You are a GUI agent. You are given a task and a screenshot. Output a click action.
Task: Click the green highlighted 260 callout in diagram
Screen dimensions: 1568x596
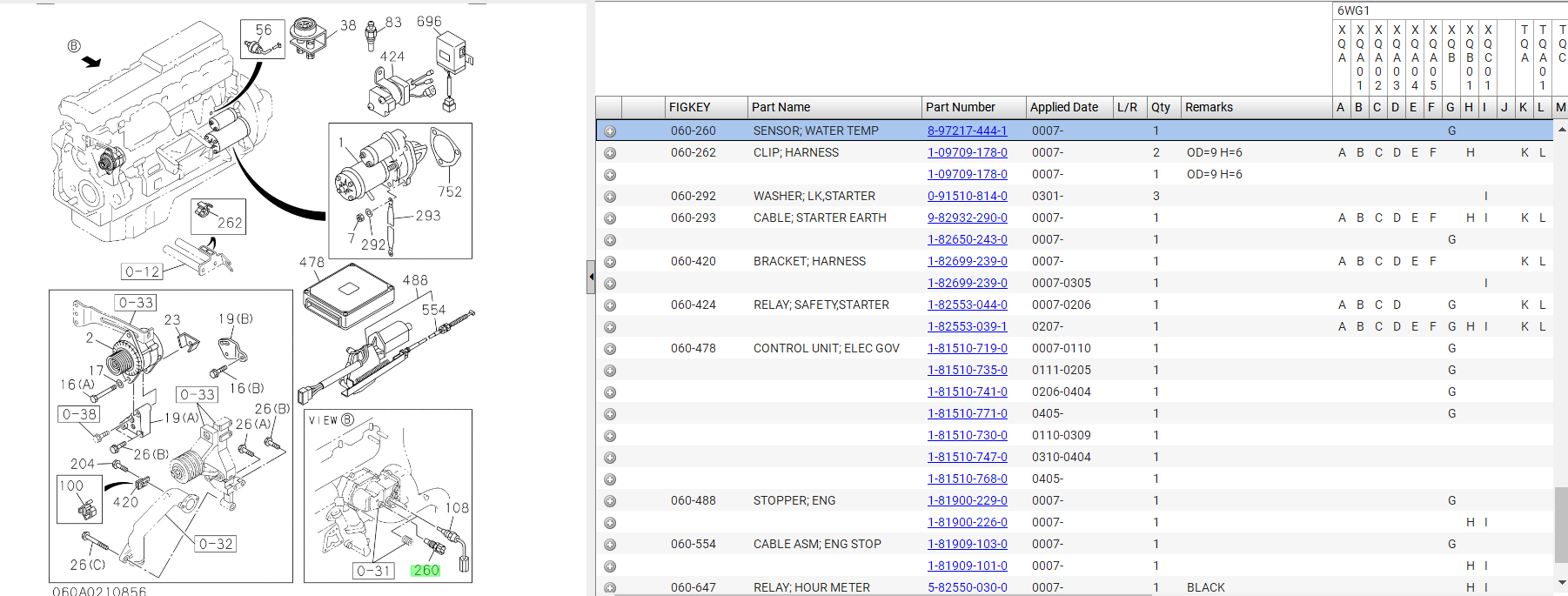pos(426,571)
